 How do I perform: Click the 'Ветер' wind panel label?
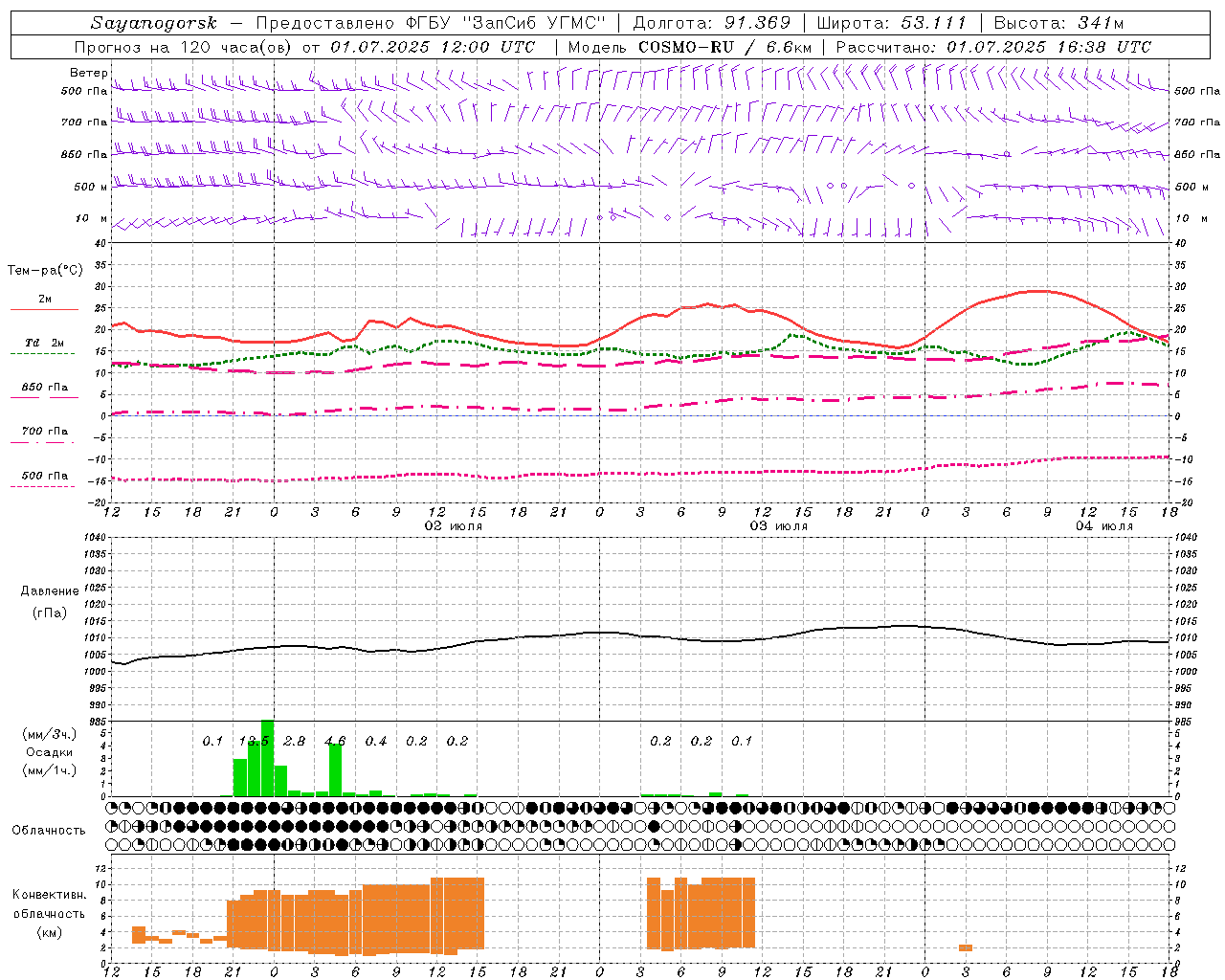point(88,73)
